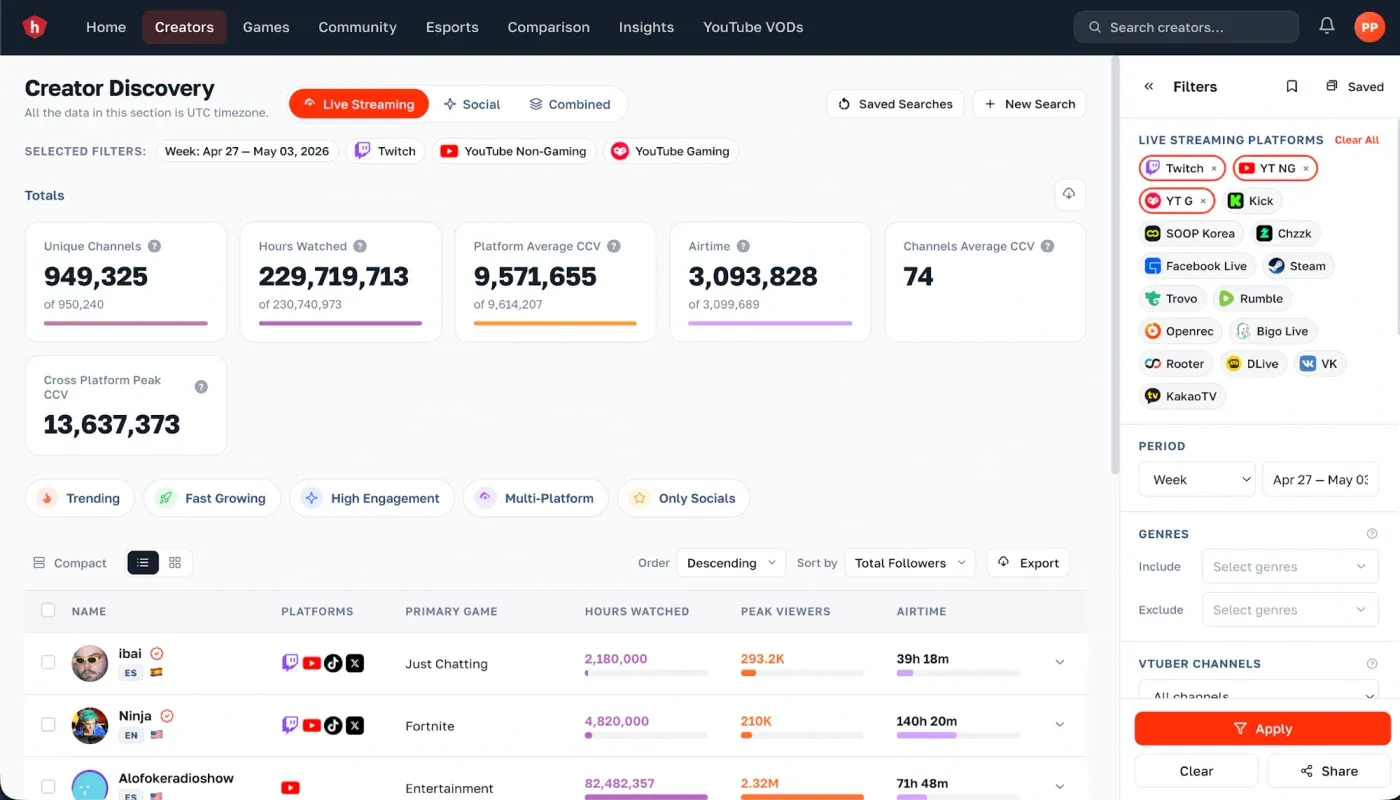The width and height of the screenshot is (1400, 800).
Task: Open the Include genres dropdown
Action: [x=1290, y=567]
